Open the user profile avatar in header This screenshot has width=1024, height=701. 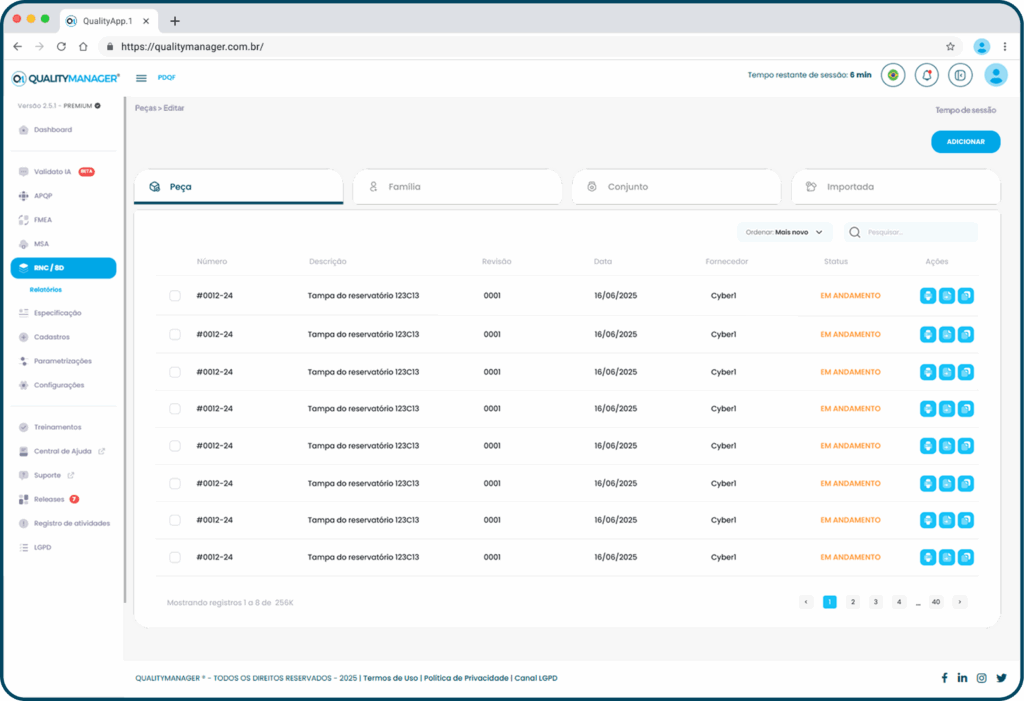995,75
